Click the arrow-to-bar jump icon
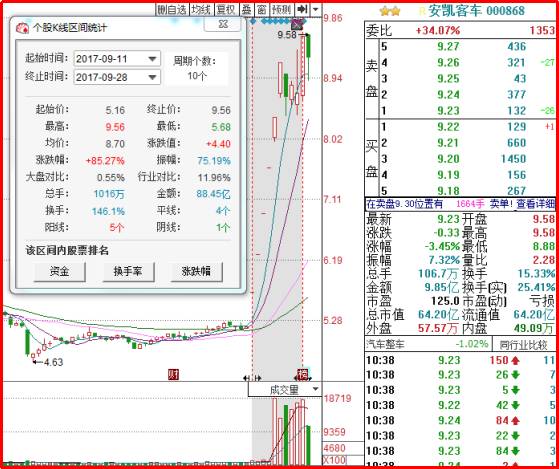The image size is (559, 469). tap(302, 10)
